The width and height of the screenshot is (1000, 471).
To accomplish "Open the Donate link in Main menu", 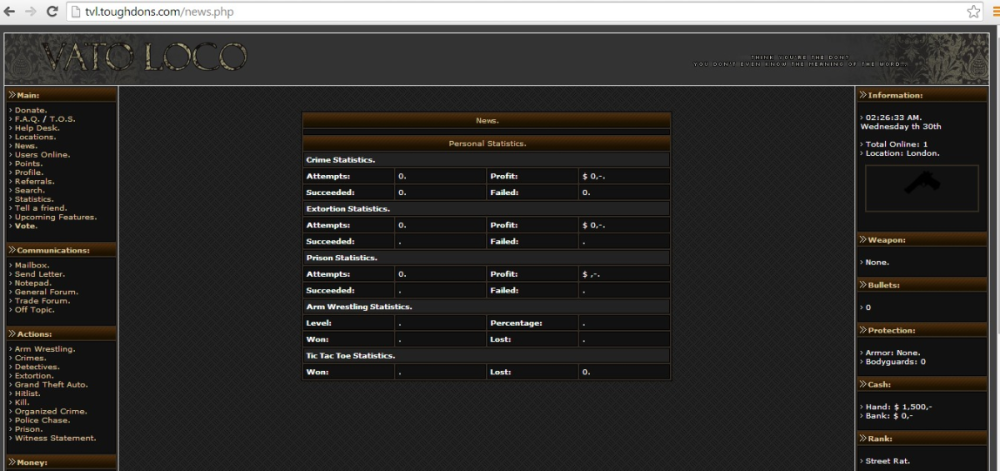I will [31, 110].
